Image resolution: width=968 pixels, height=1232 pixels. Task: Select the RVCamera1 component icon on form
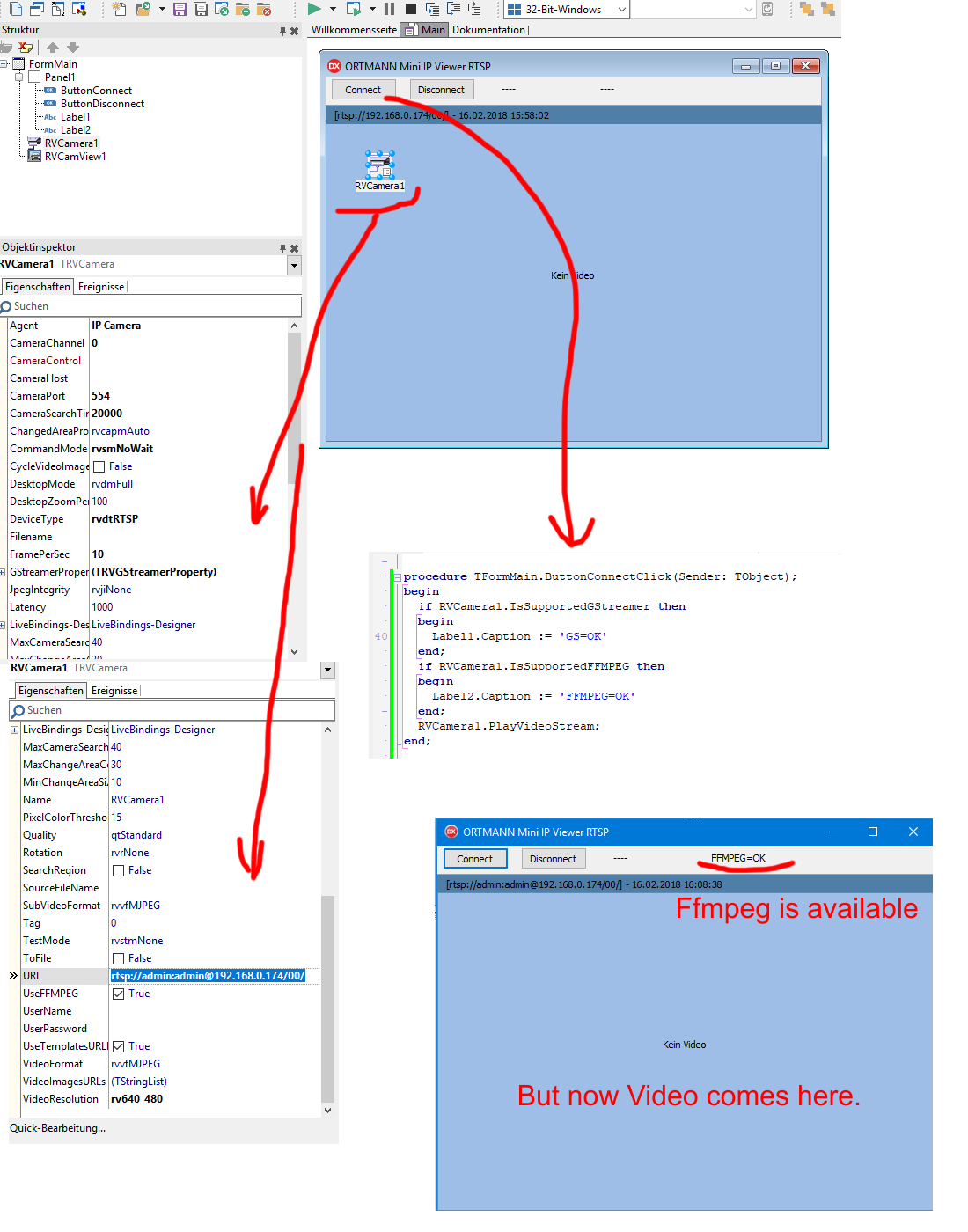[x=379, y=164]
